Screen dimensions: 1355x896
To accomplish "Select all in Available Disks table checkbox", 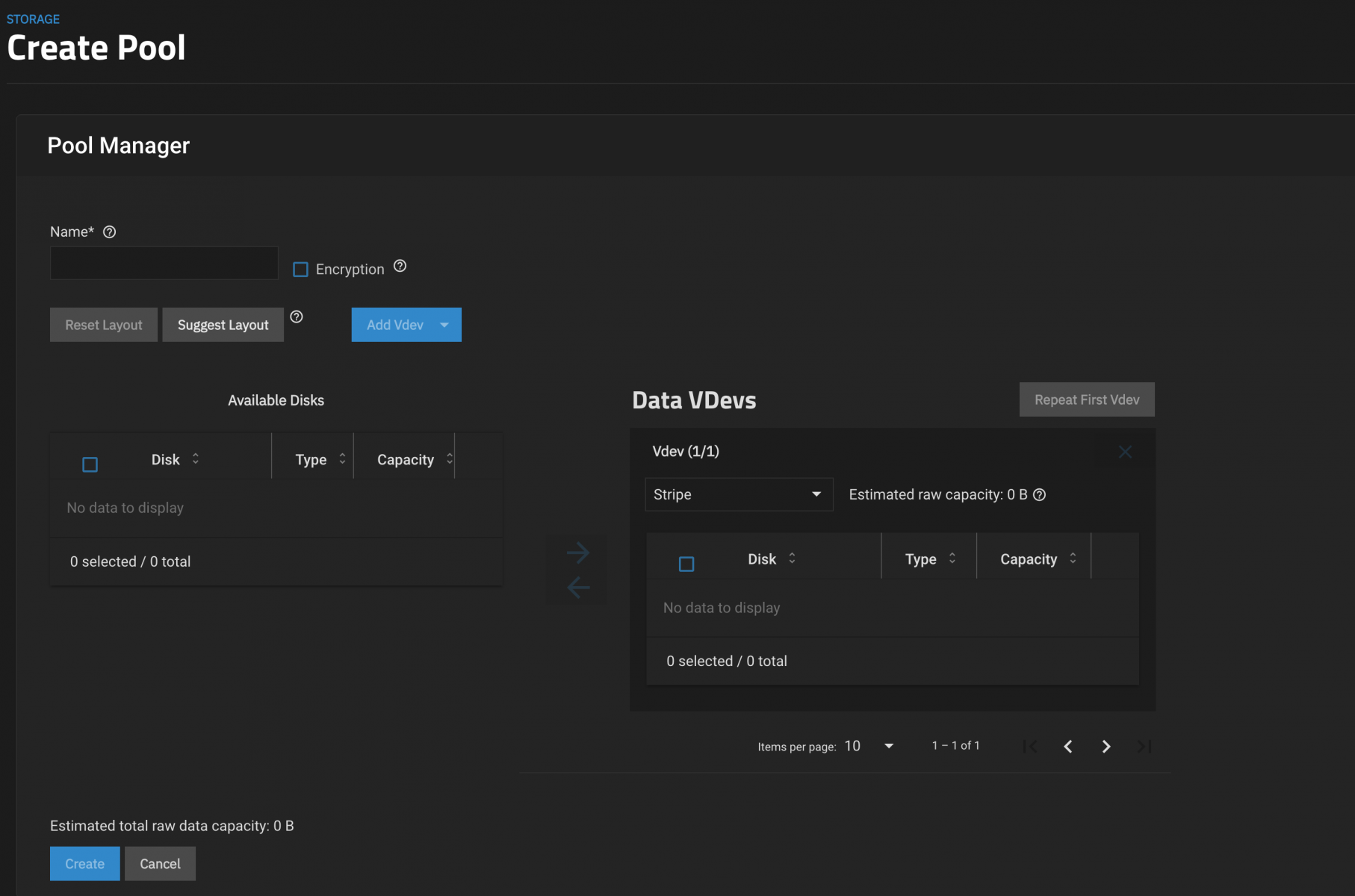I will pos(90,464).
